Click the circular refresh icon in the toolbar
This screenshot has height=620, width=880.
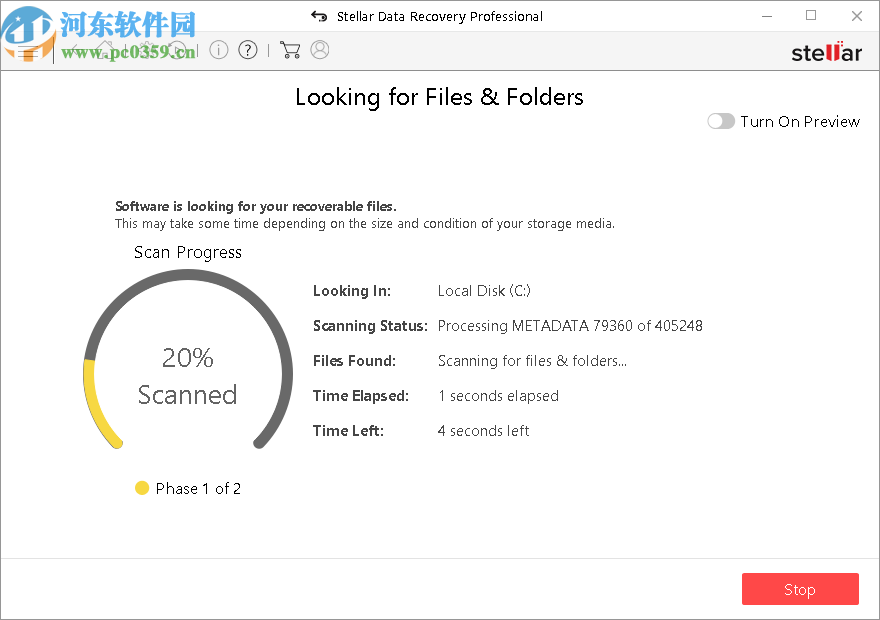click(176, 50)
